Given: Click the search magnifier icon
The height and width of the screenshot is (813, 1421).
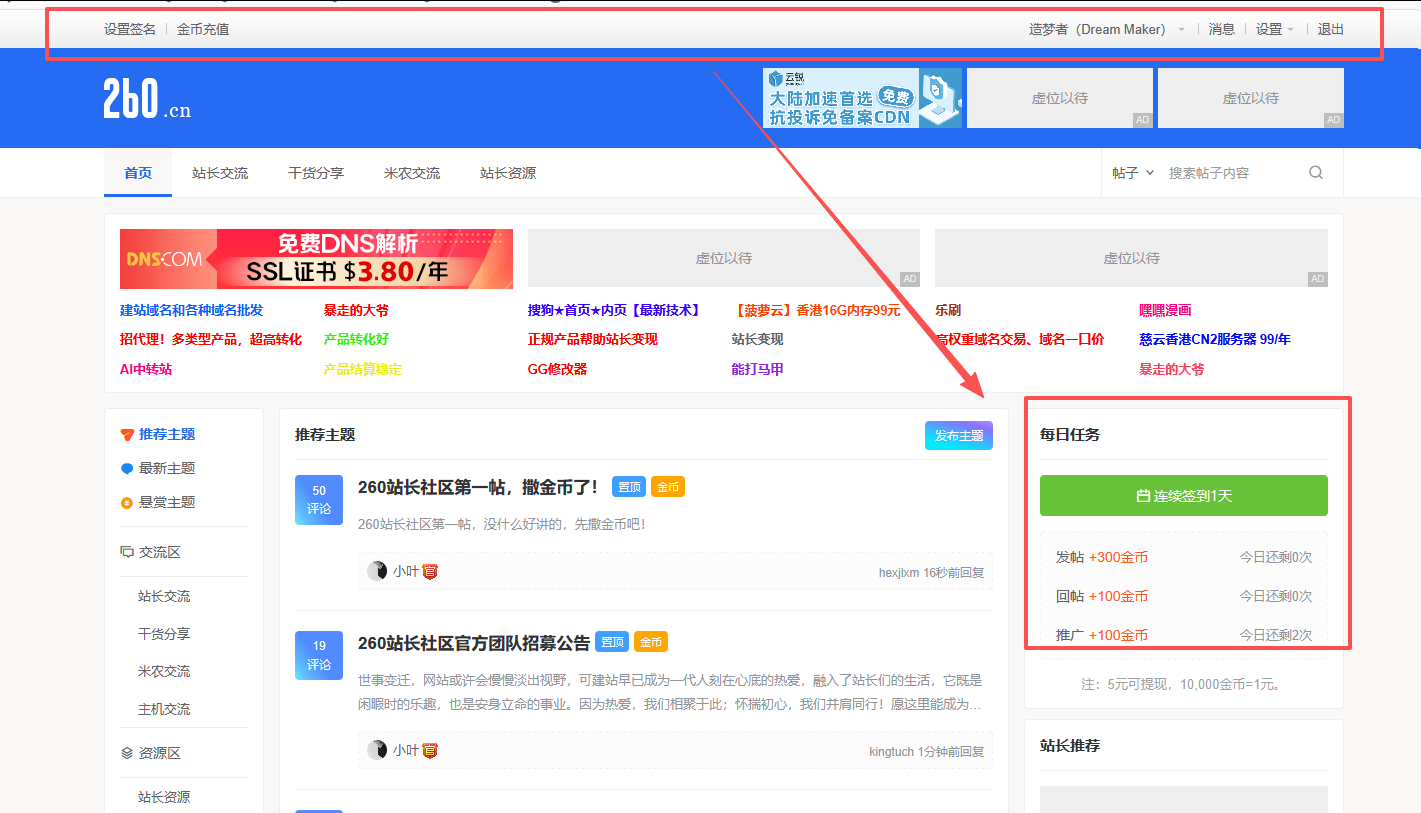Looking at the screenshot, I should point(1316,172).
